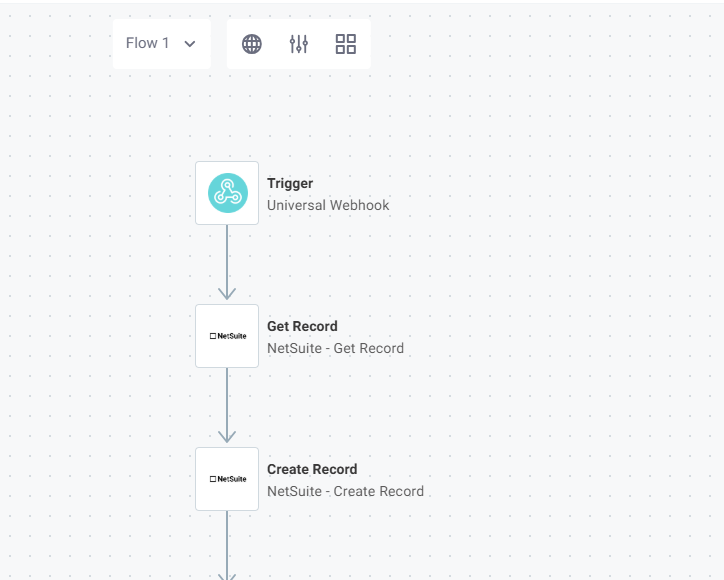Click the Get Record step title

pos(302,327)
